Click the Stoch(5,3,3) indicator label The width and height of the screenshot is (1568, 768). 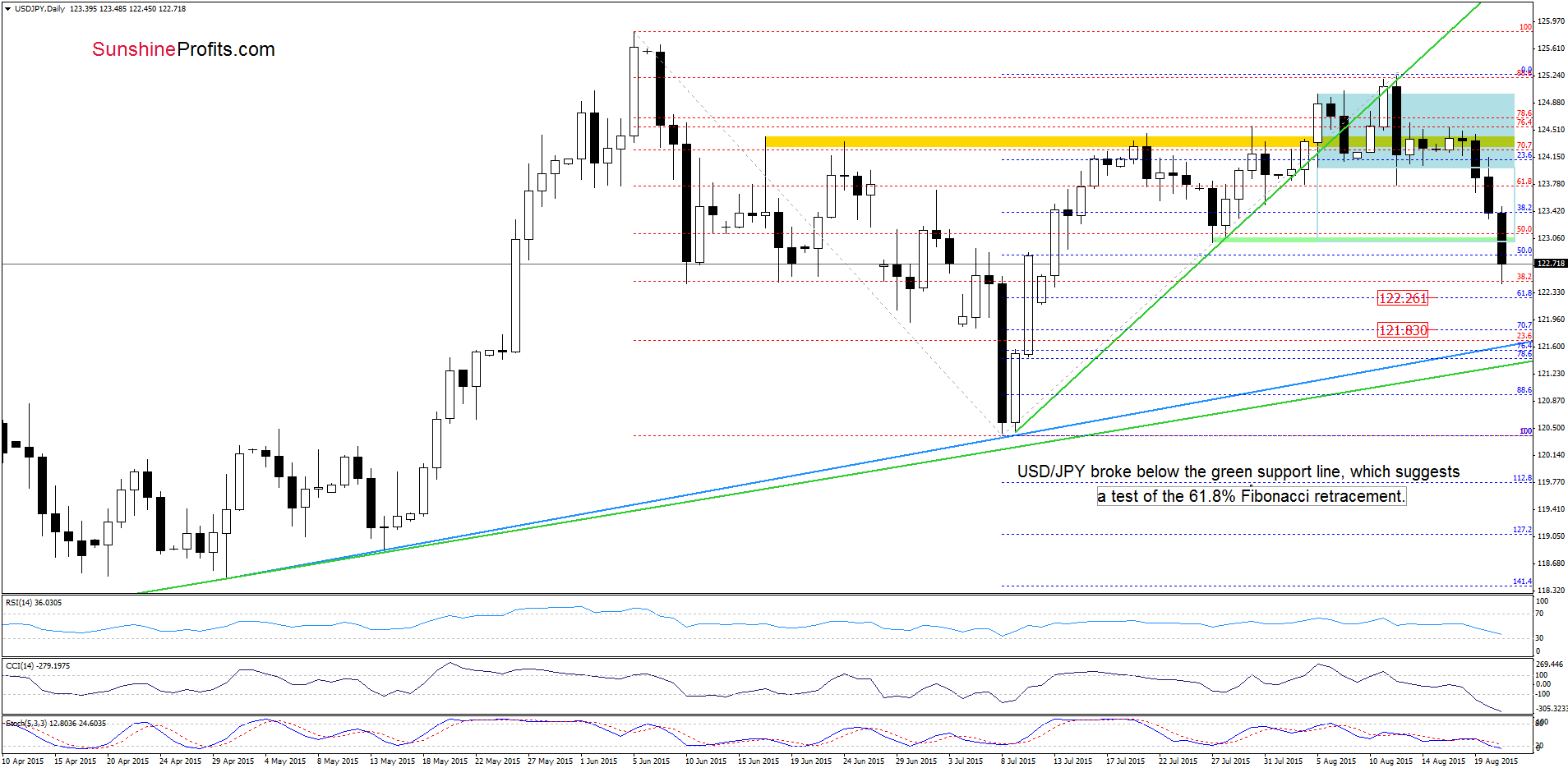pyautogui.click(x=56, y=724)
